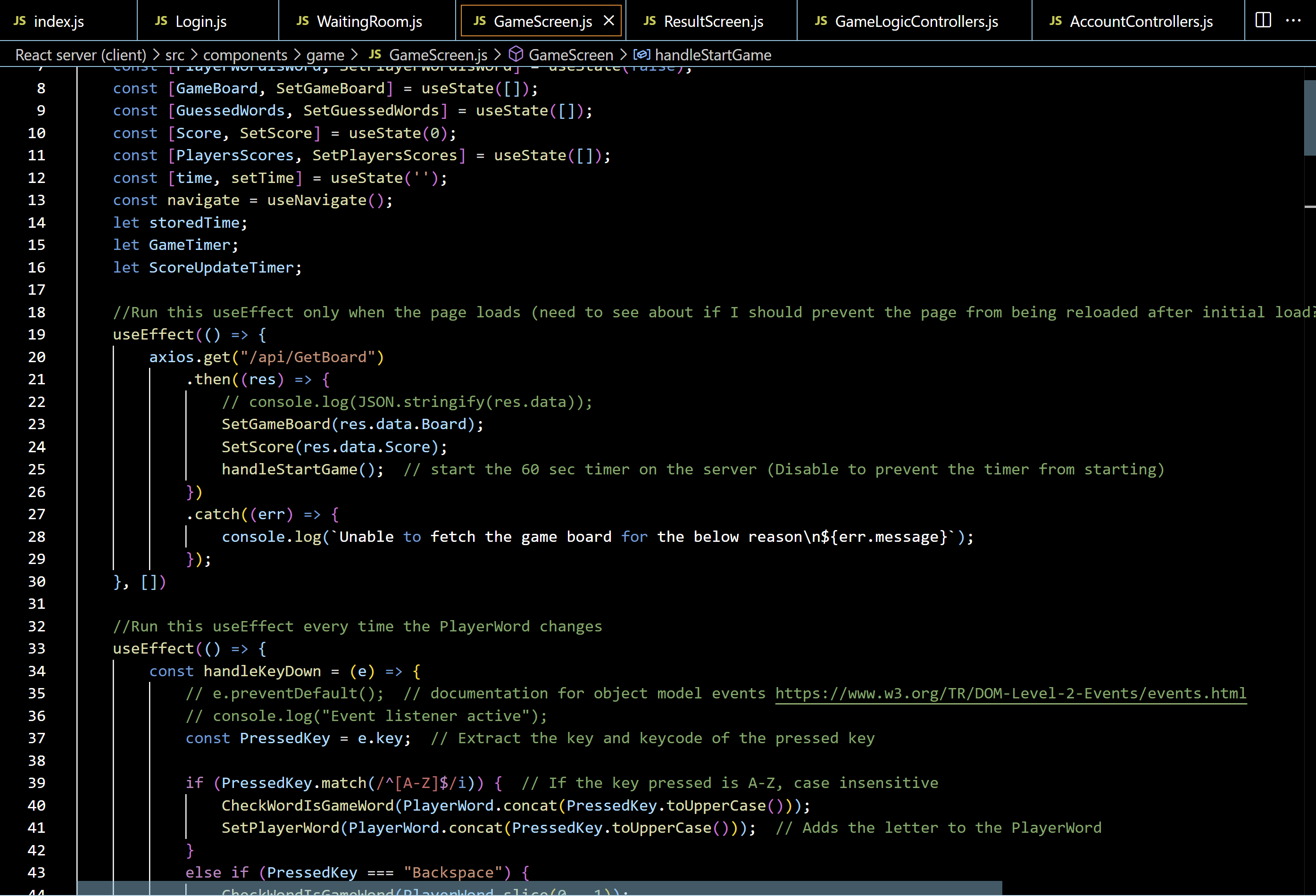1316x896 pixels.
Task: Click JS icon on WaitingRoom.js tab
Action: coord(303,22)
